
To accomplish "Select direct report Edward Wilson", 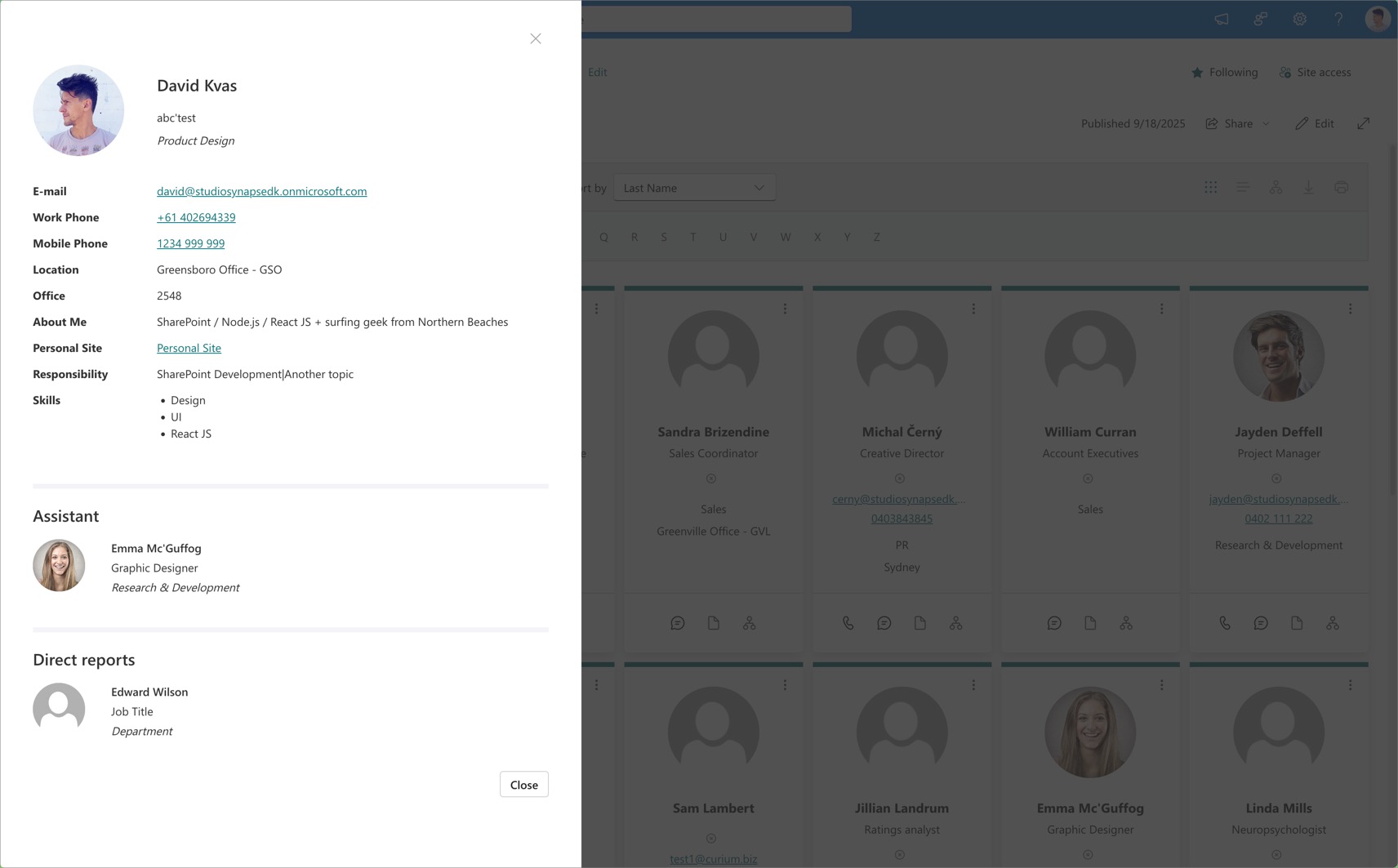I will (149, 692).
